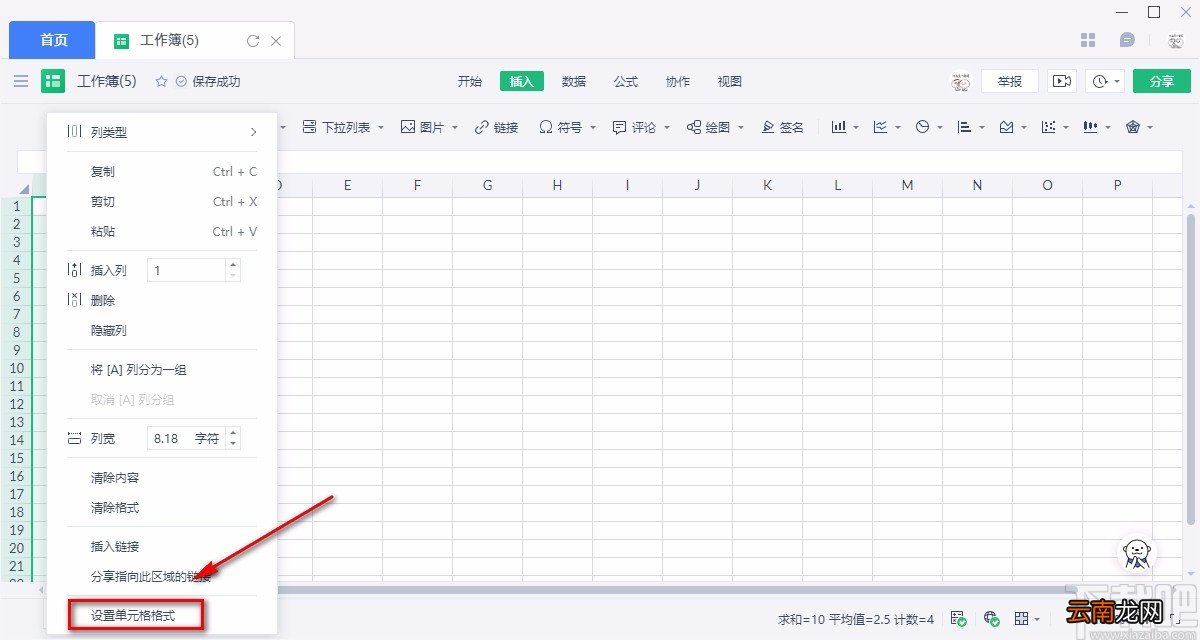1200x640 pixels.
Task: Star the workbook as favorite
Action: coord(161,81)
